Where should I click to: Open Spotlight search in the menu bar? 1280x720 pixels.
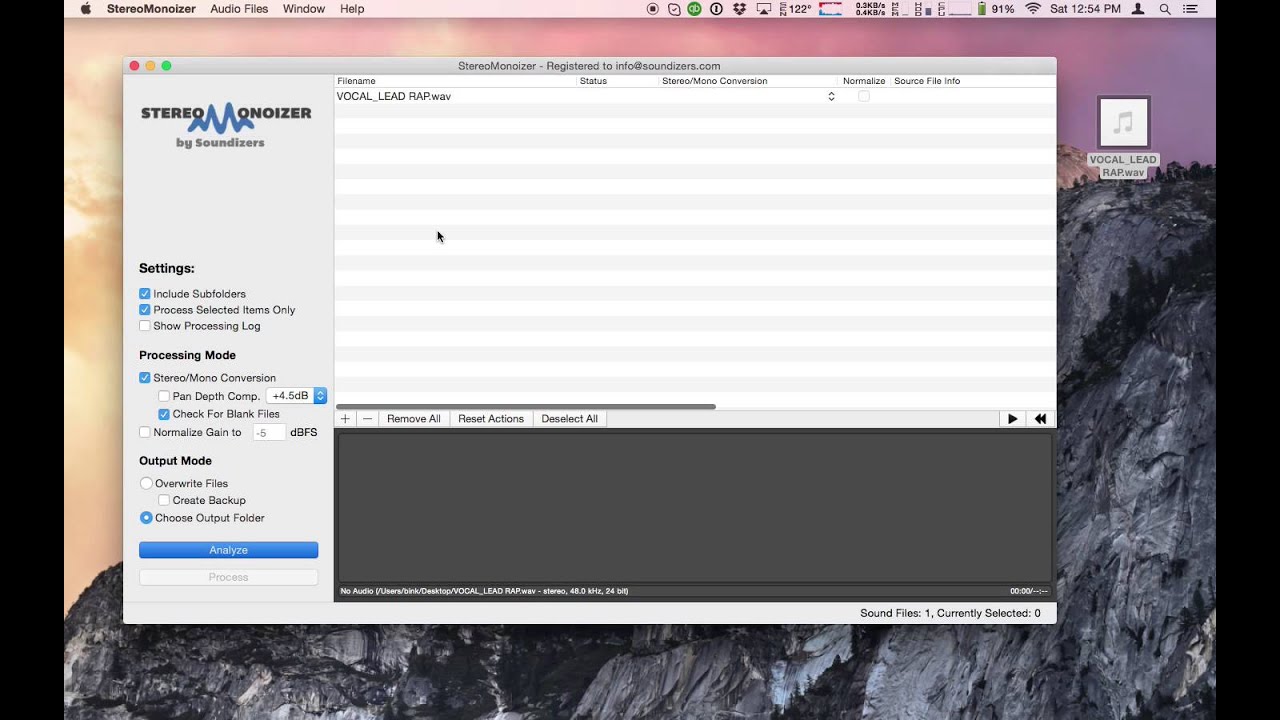[x=1165, y=9]
